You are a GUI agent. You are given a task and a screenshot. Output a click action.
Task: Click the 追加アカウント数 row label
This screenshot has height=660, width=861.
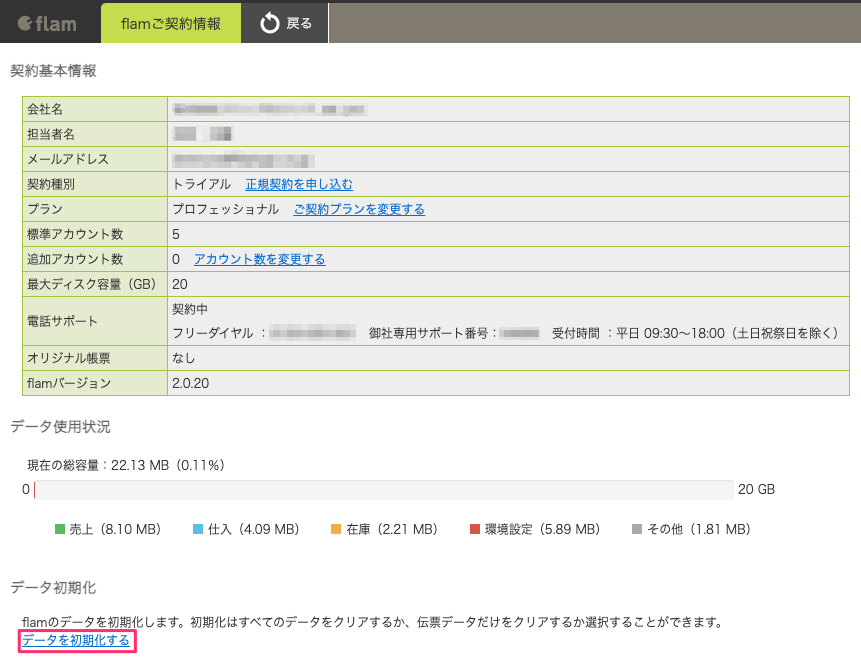[75, 259]
